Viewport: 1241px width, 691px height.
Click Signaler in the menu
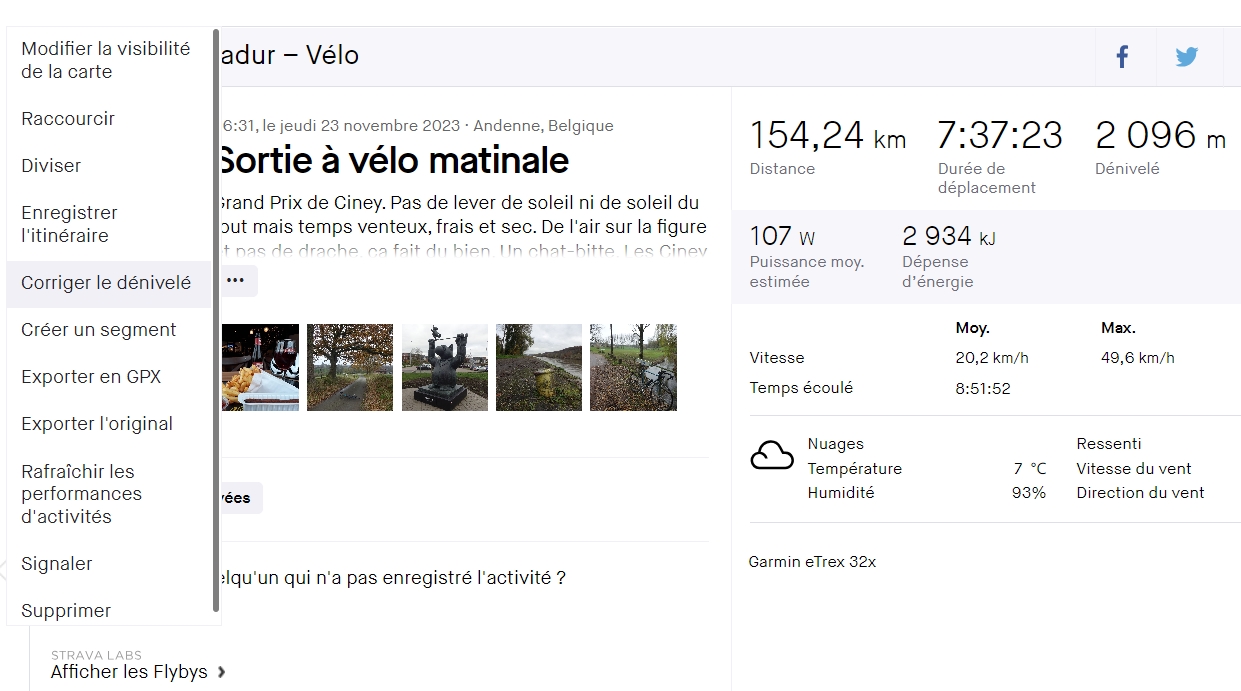tap(57, 564)
